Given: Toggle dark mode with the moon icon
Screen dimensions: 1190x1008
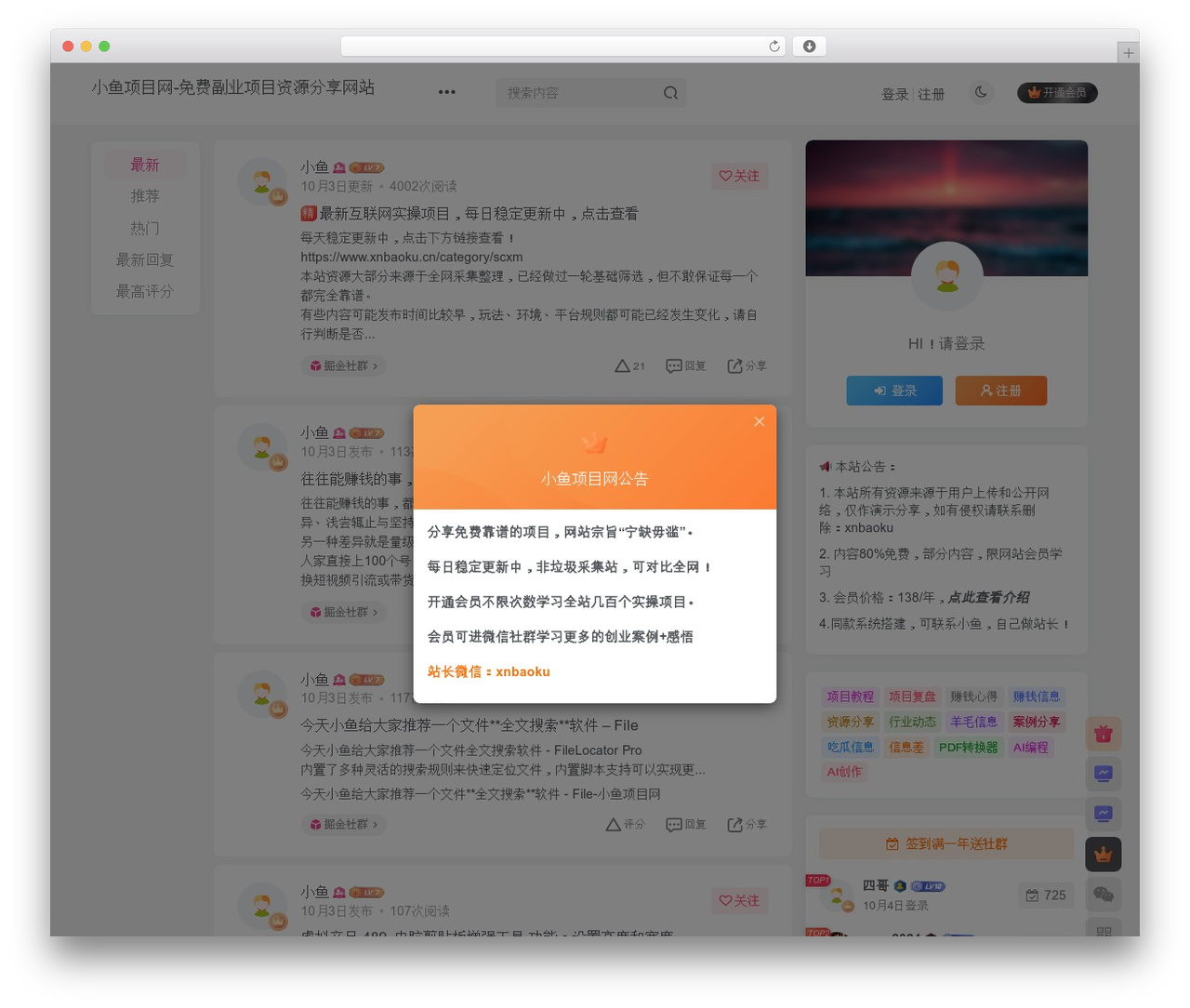Looking at the screenshot, I should pyautogui.click(x=981, y=92).
